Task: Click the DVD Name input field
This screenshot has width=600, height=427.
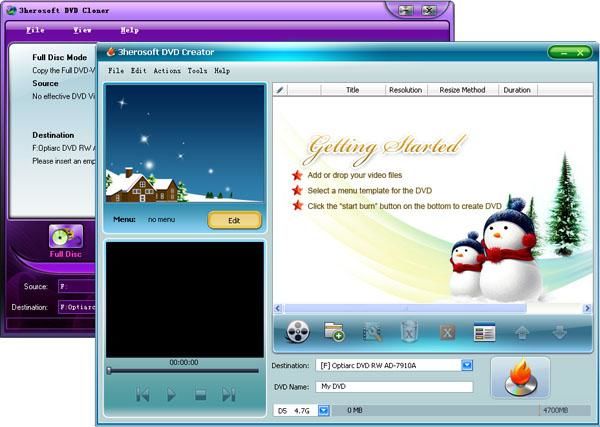Action: coord(394,387)
